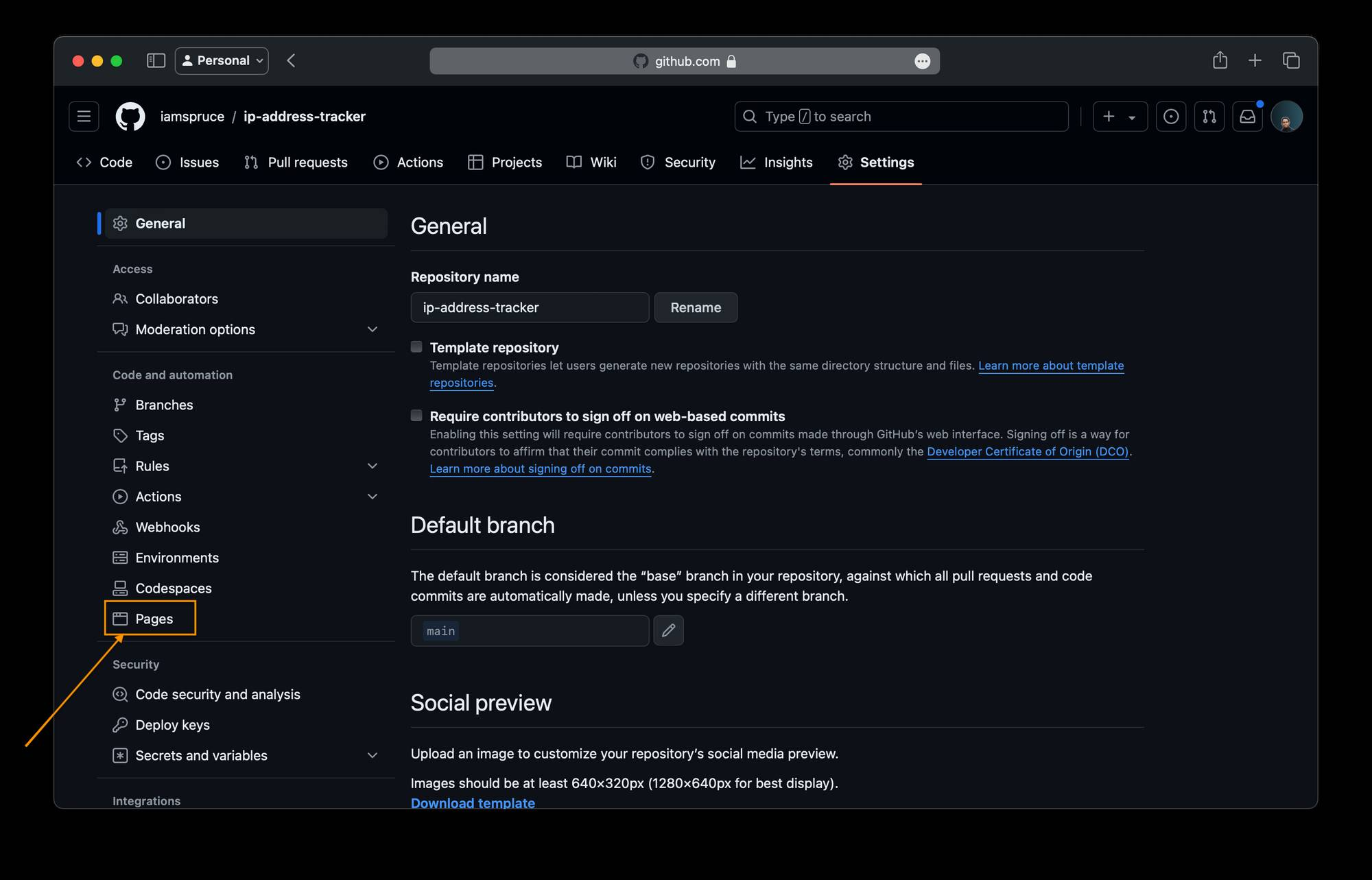Select General in settings sidebar
Viewport: 1372px width, 880px height.
[x=246, y=224]
